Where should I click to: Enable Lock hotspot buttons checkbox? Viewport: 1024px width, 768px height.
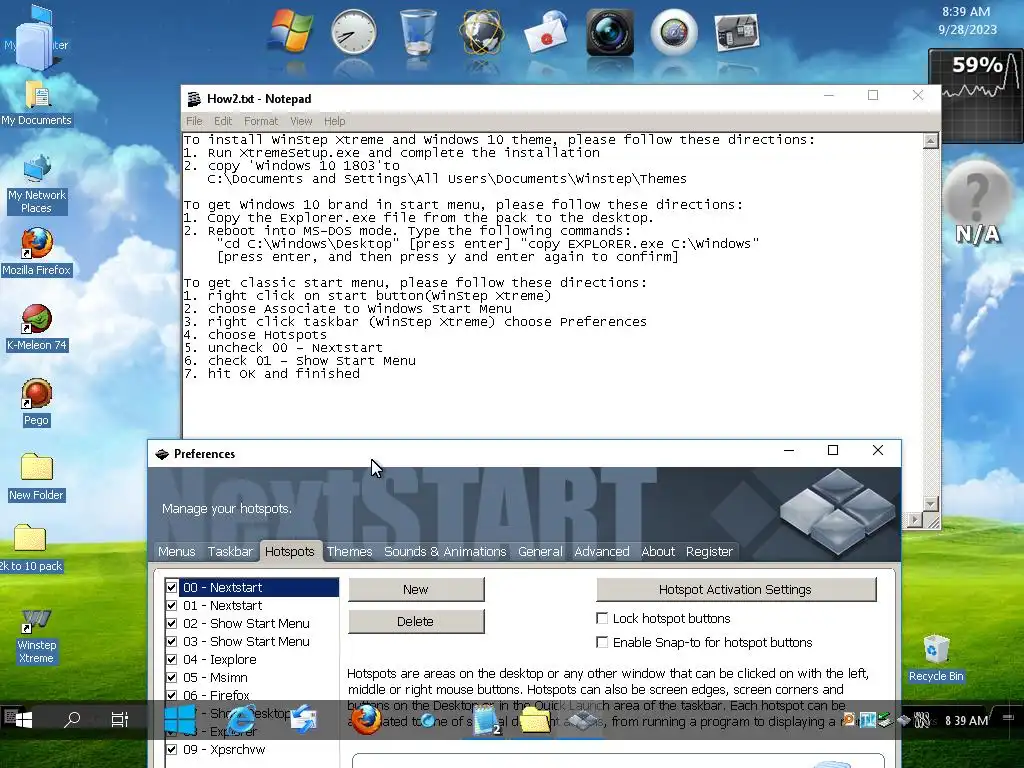click(x=602, y=618)
